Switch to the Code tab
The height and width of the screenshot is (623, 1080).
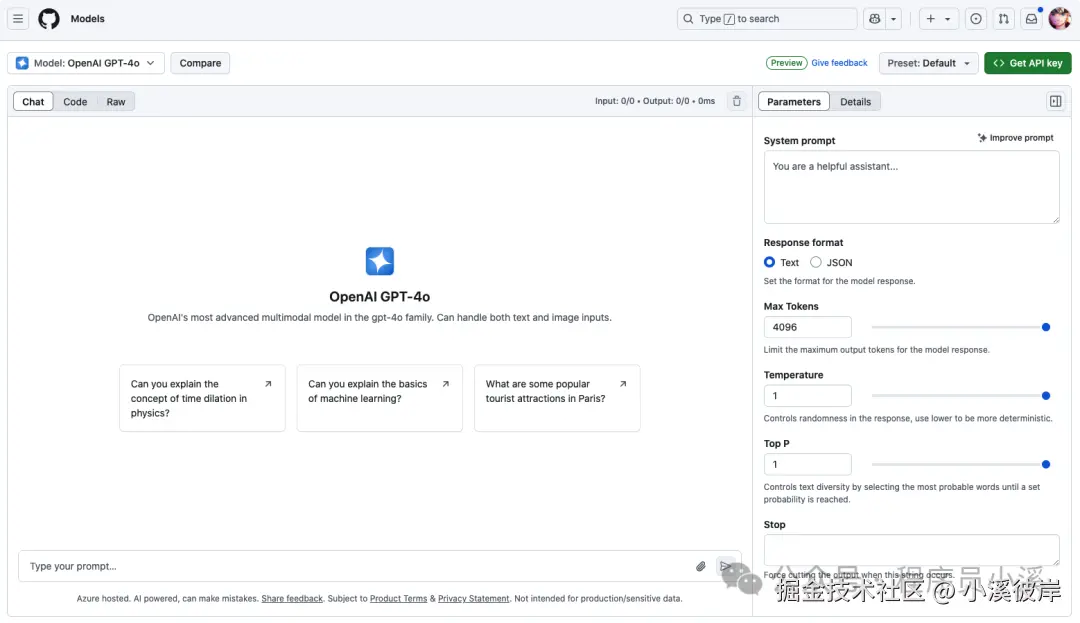(75, 101)
